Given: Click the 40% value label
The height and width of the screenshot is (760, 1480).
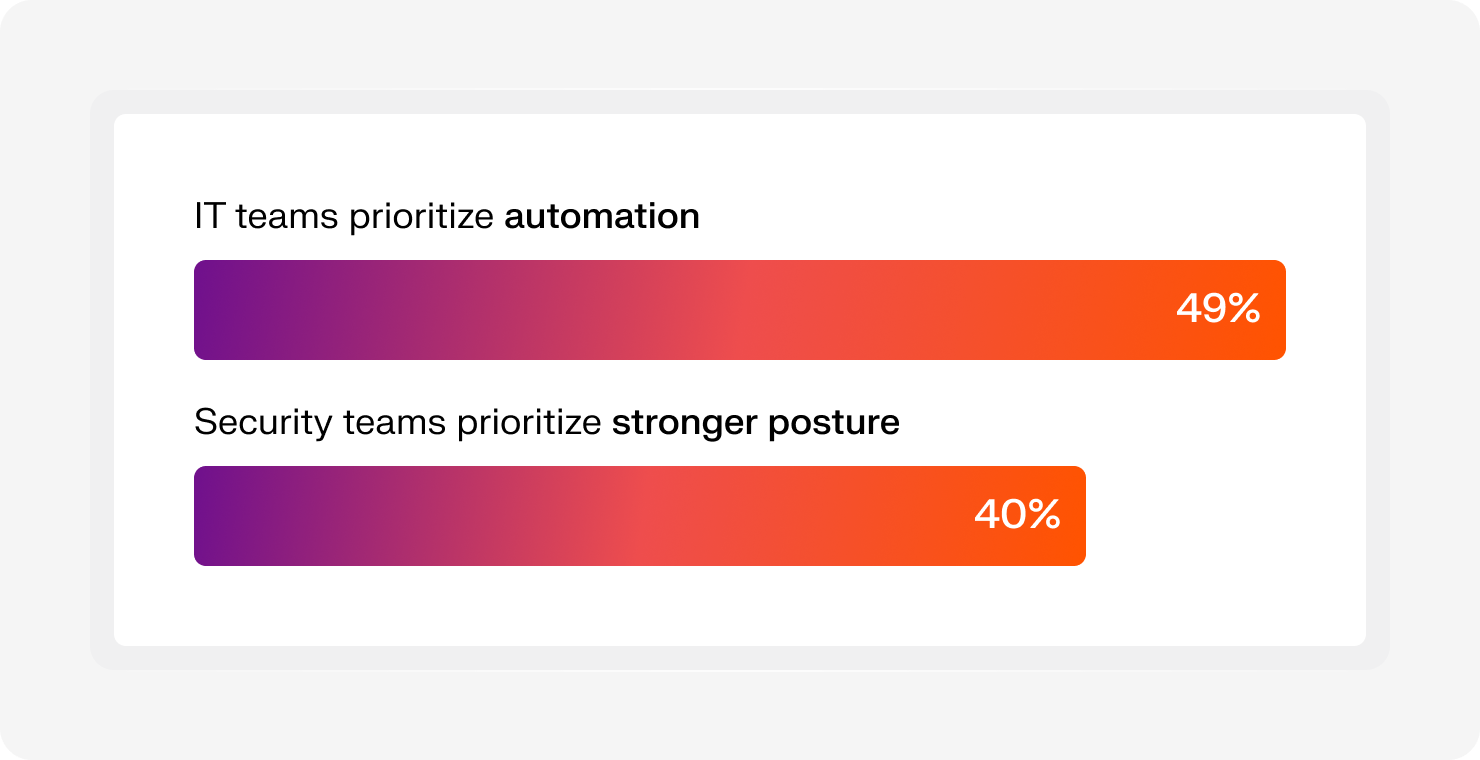Looking at the screenshot, I should 1017,515.
